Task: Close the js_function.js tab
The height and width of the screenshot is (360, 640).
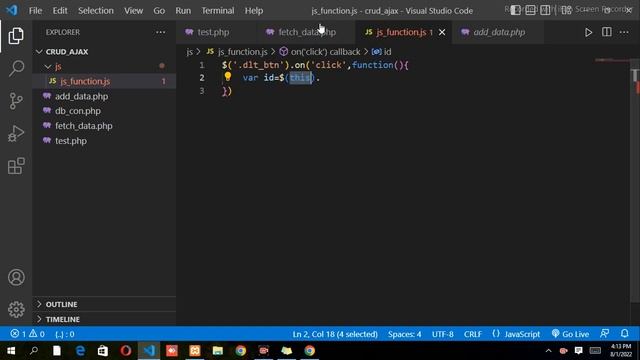Action: click(x=442, y=32)
